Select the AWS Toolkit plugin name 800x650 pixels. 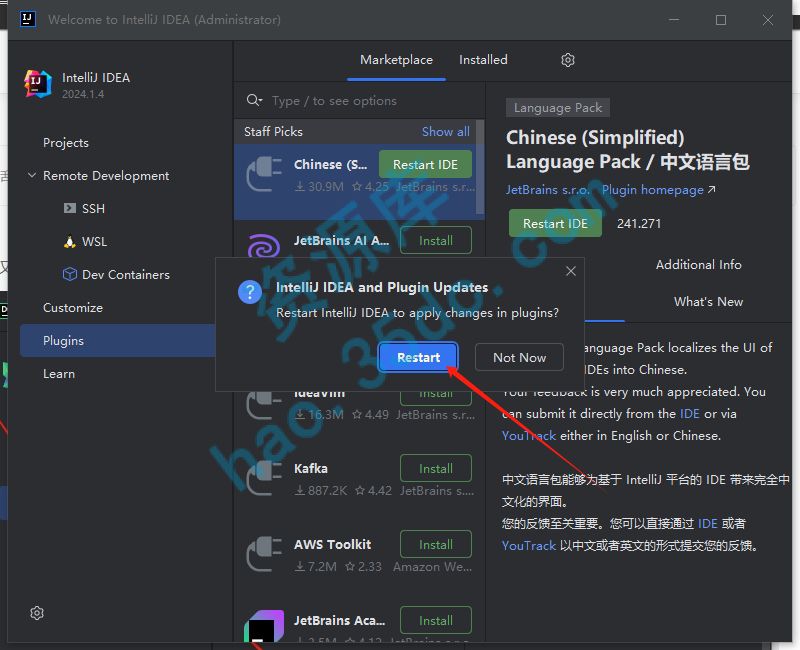[332, 544]
